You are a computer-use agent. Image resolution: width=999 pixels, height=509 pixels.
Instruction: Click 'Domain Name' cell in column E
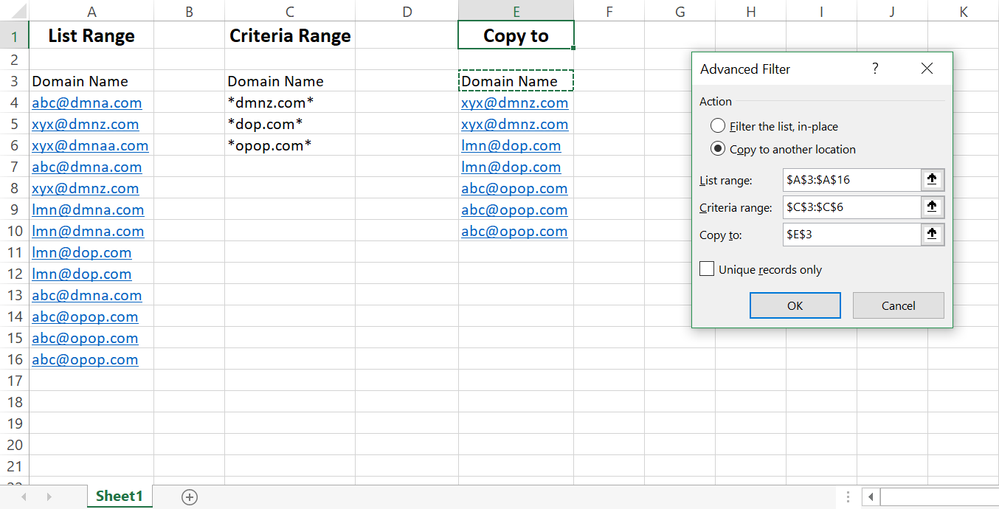pos(516,81)
